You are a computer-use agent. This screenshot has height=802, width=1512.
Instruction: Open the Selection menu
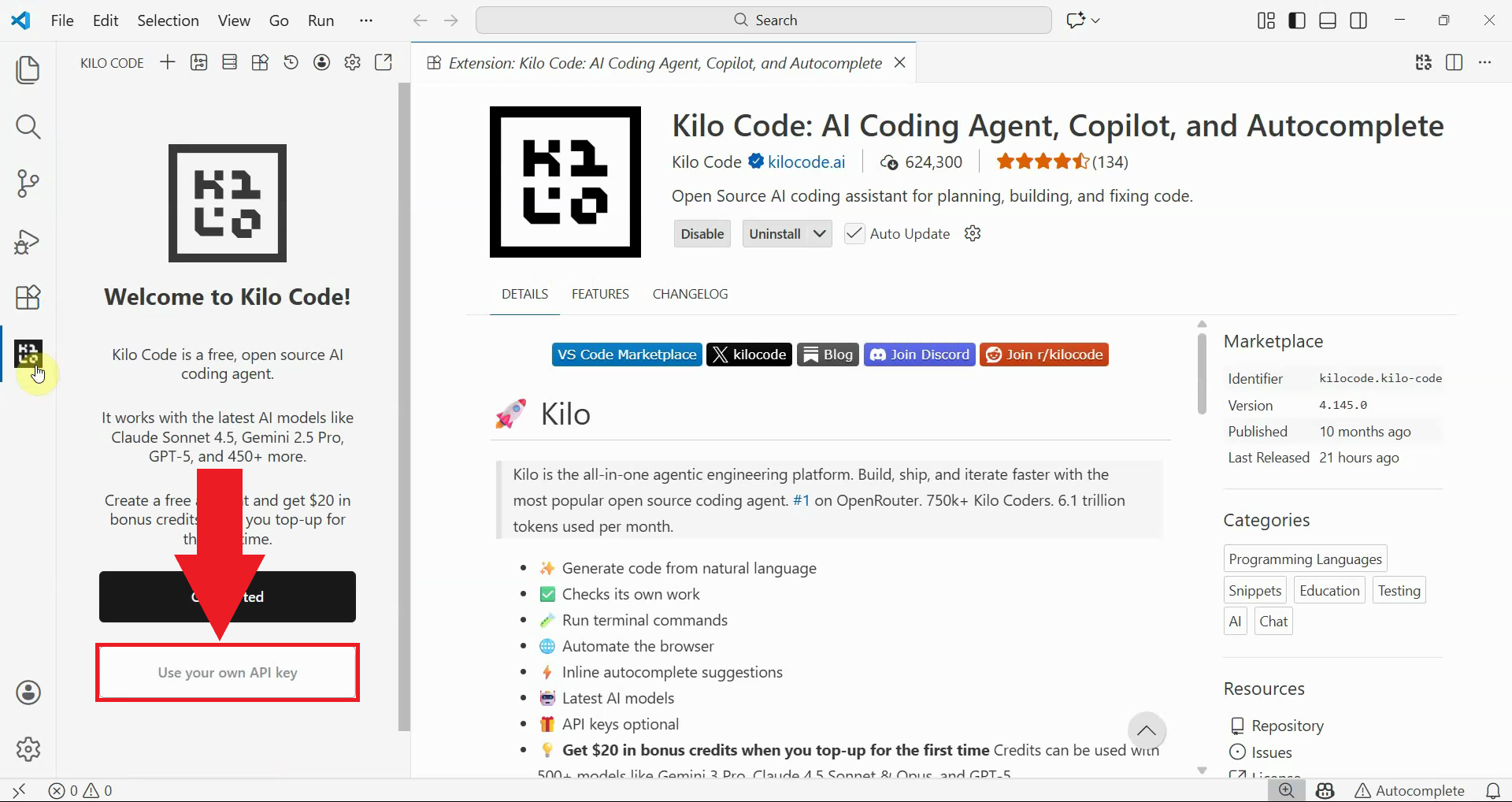click(167, 20)
